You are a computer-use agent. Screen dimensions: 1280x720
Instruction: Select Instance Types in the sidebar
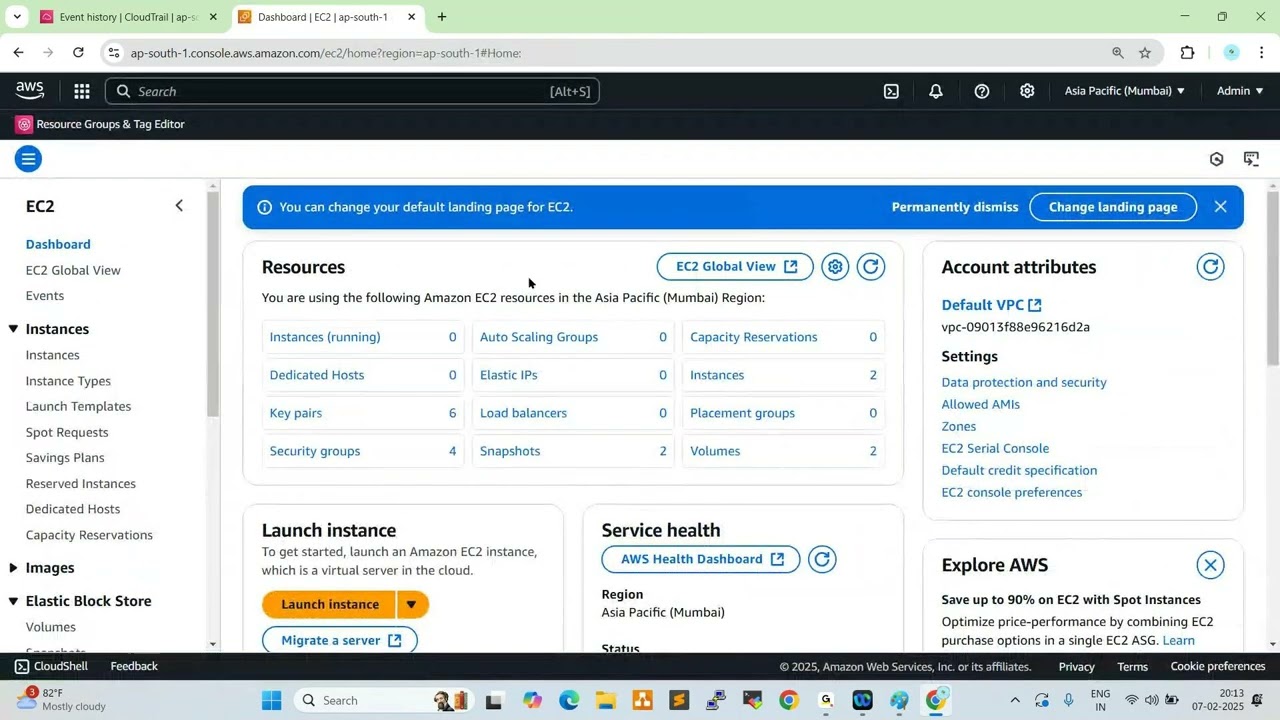click(x=68, y=381)
